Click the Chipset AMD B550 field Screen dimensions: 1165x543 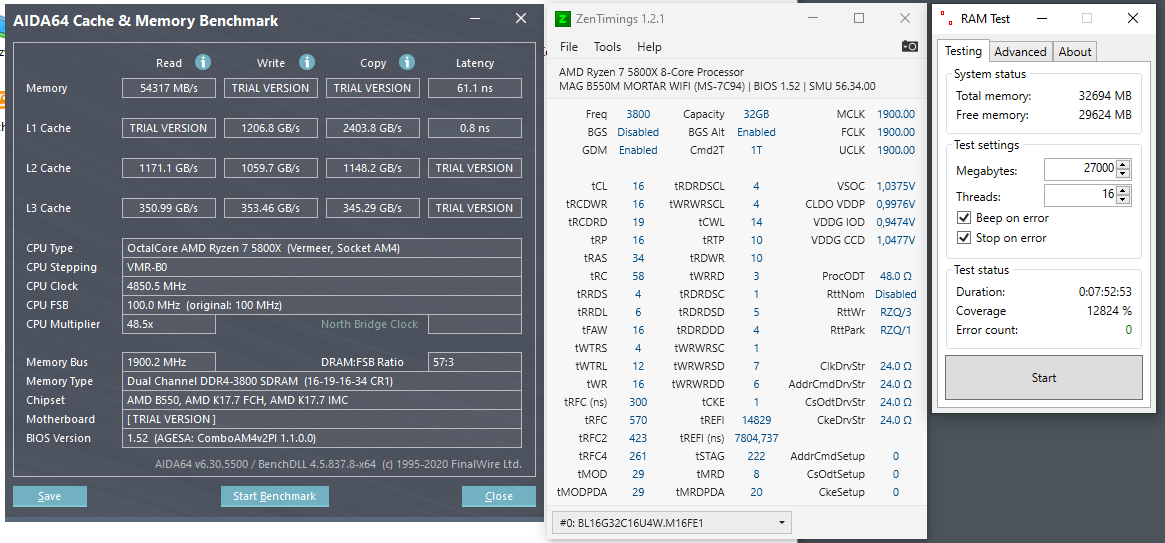tap(322, 400)
